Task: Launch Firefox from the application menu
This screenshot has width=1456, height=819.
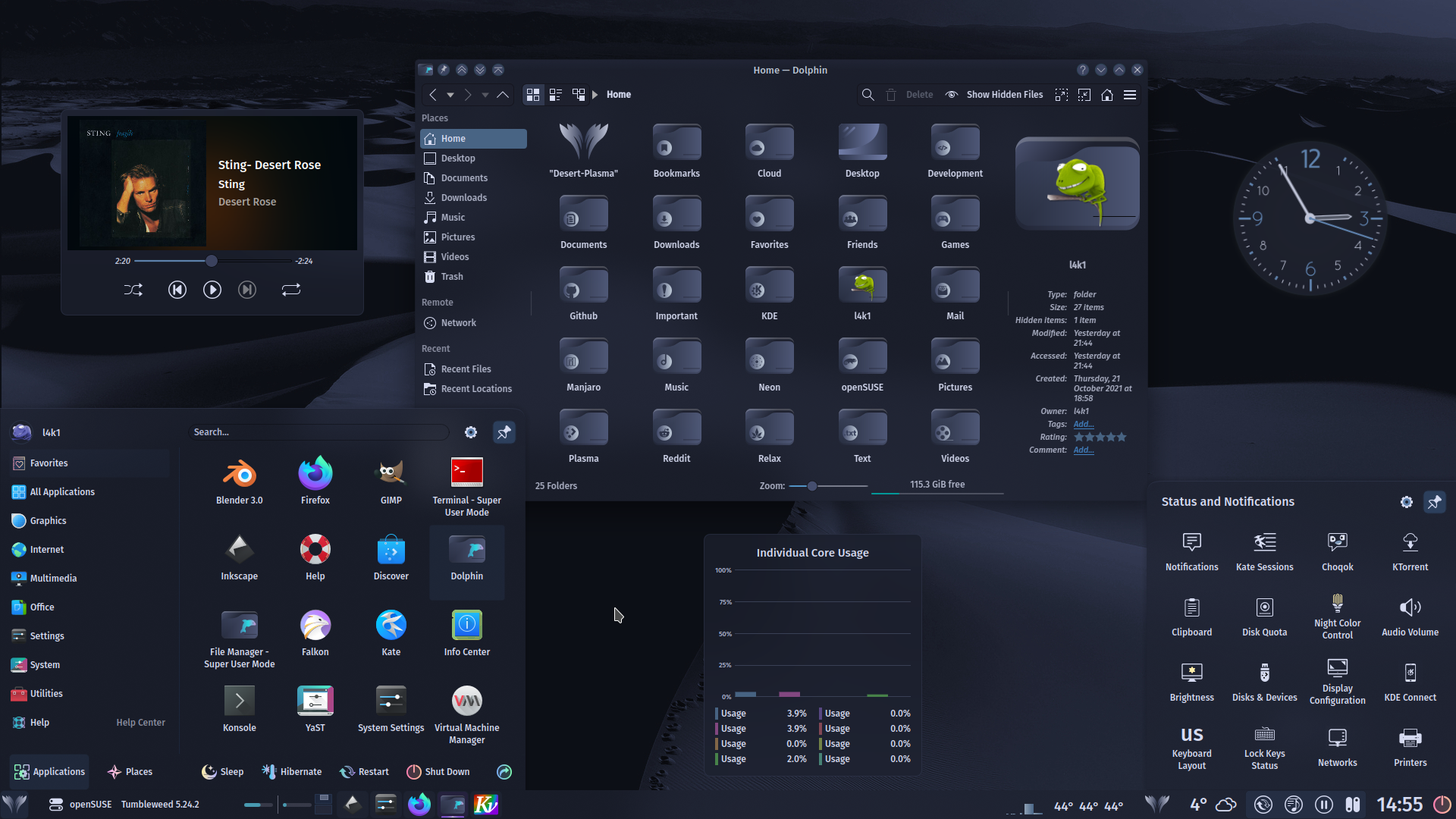Action: (x=315, y=481)
